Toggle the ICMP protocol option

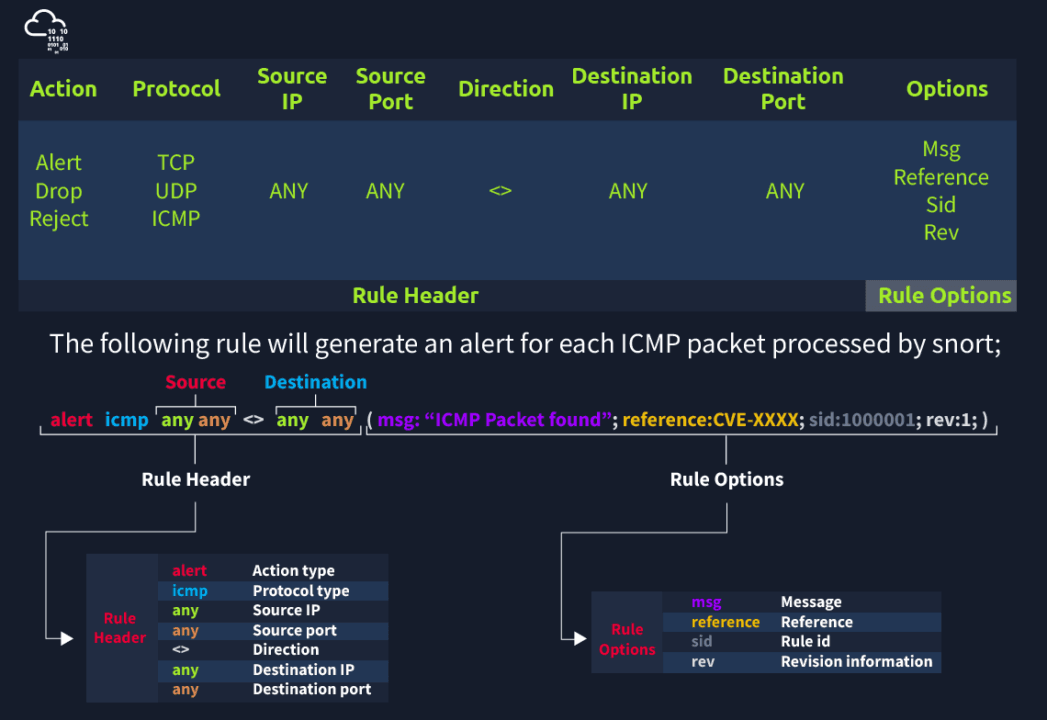click(x=176, y=218)
